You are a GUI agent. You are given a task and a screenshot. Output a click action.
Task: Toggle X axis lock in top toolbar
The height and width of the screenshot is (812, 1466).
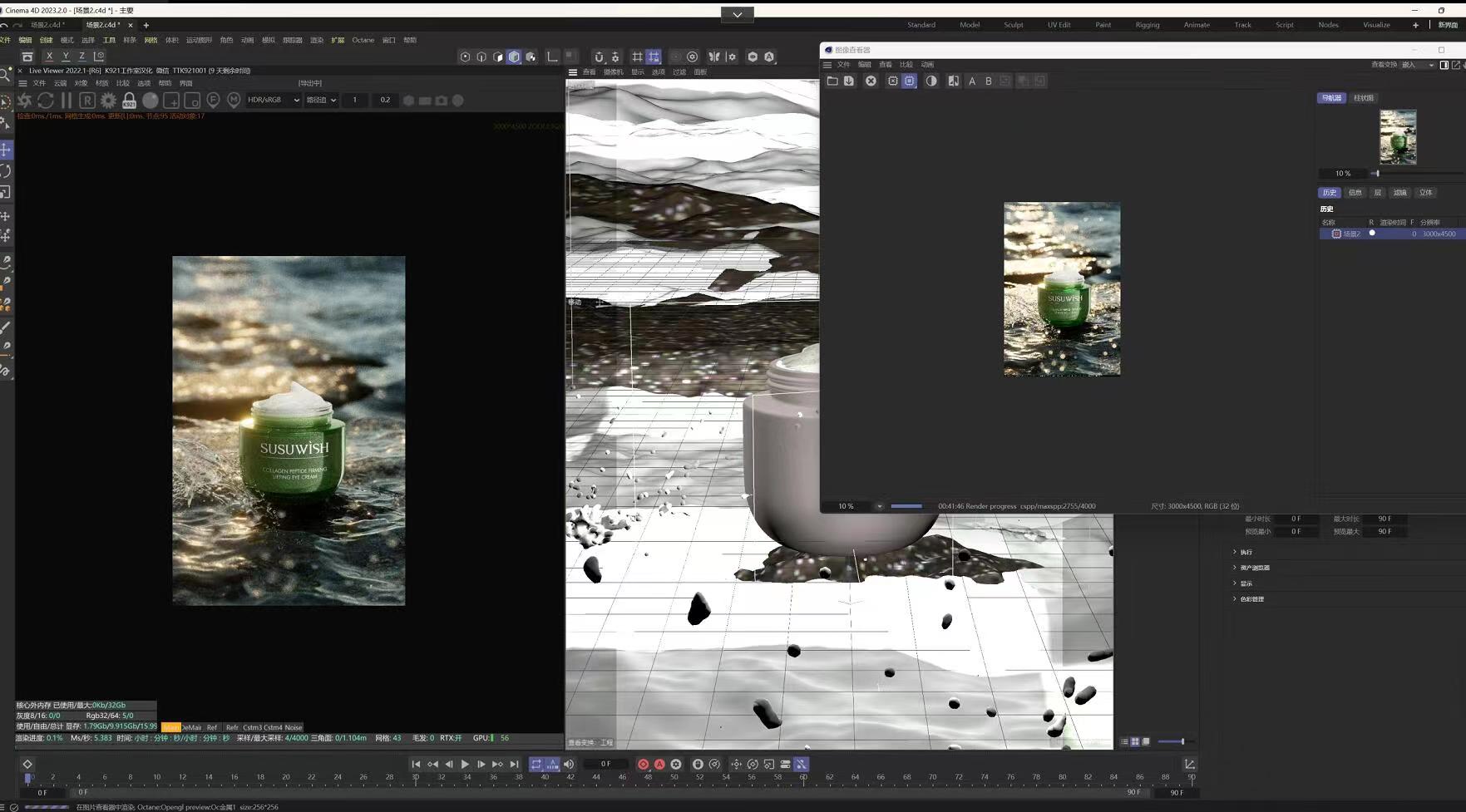[x=49, y=57]
